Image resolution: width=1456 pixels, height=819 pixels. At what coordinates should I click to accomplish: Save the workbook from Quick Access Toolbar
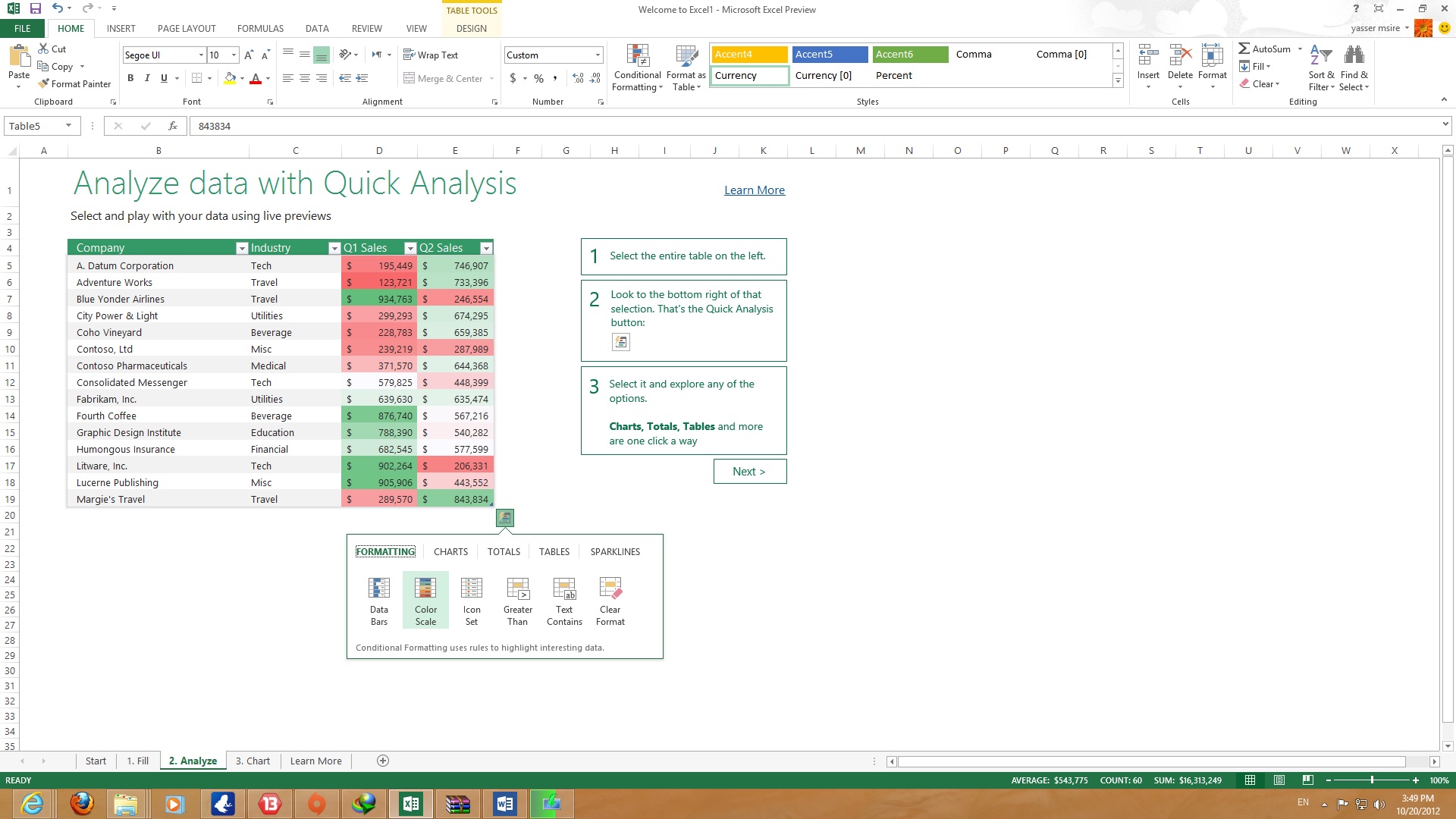(x=35, y=8)
